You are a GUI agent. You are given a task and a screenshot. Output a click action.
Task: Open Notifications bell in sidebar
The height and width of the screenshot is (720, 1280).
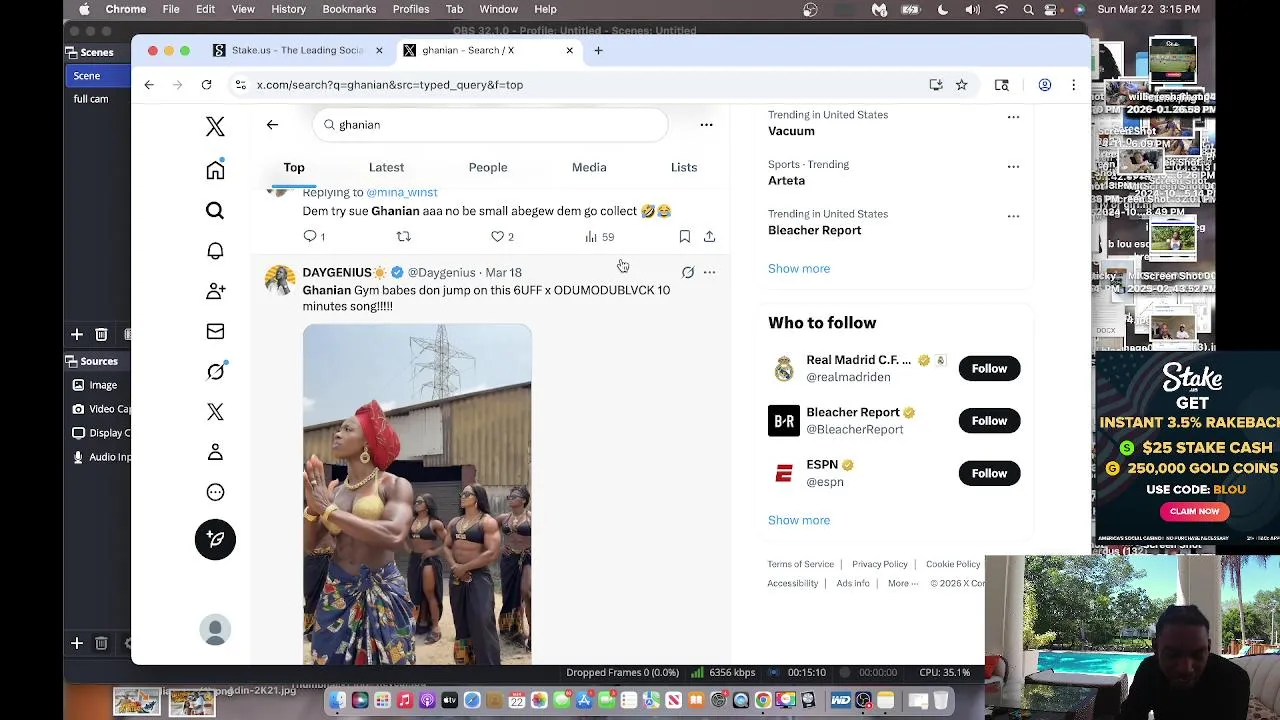click(215, 251)
